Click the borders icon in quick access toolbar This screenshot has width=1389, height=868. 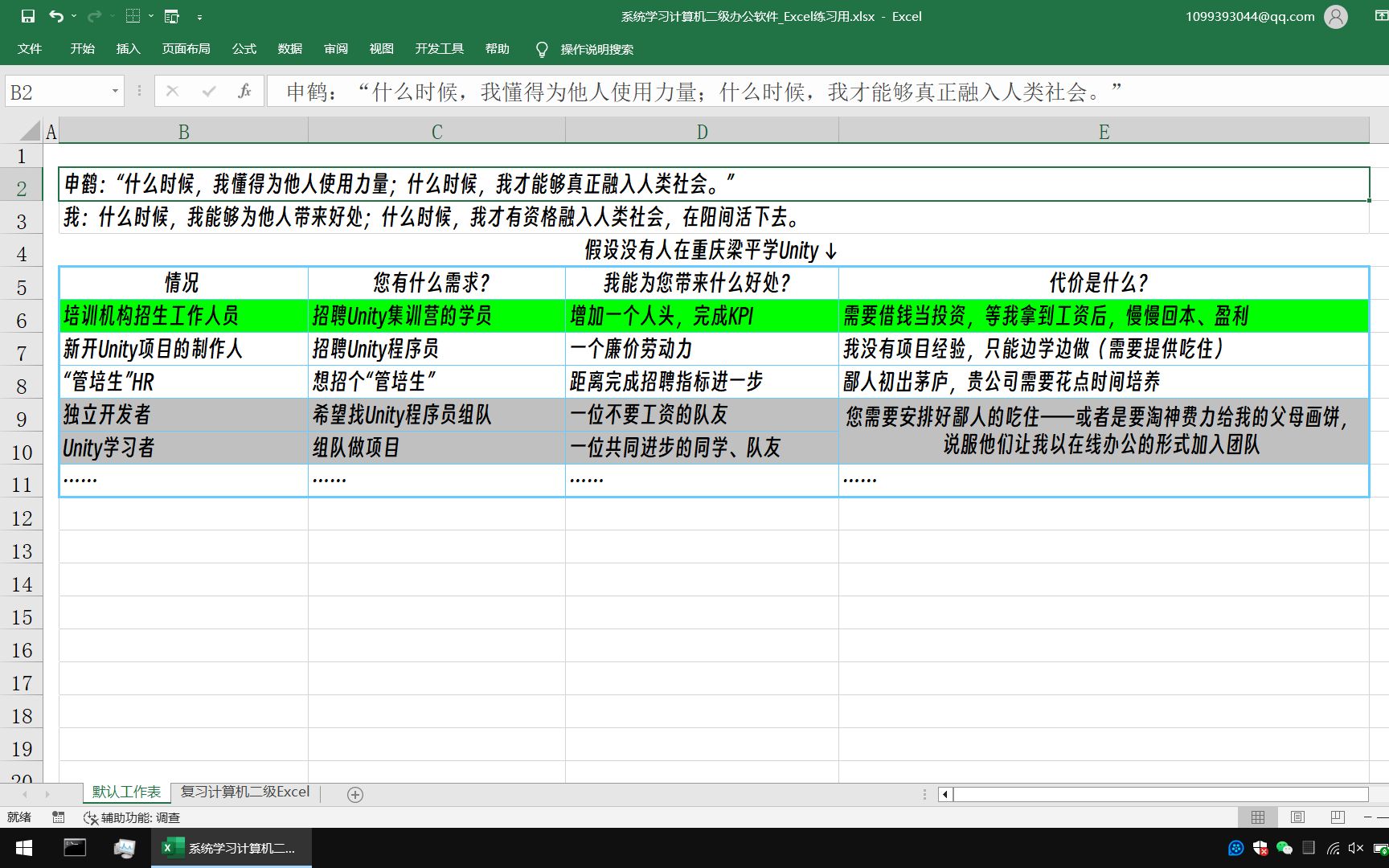coord(133,16)
